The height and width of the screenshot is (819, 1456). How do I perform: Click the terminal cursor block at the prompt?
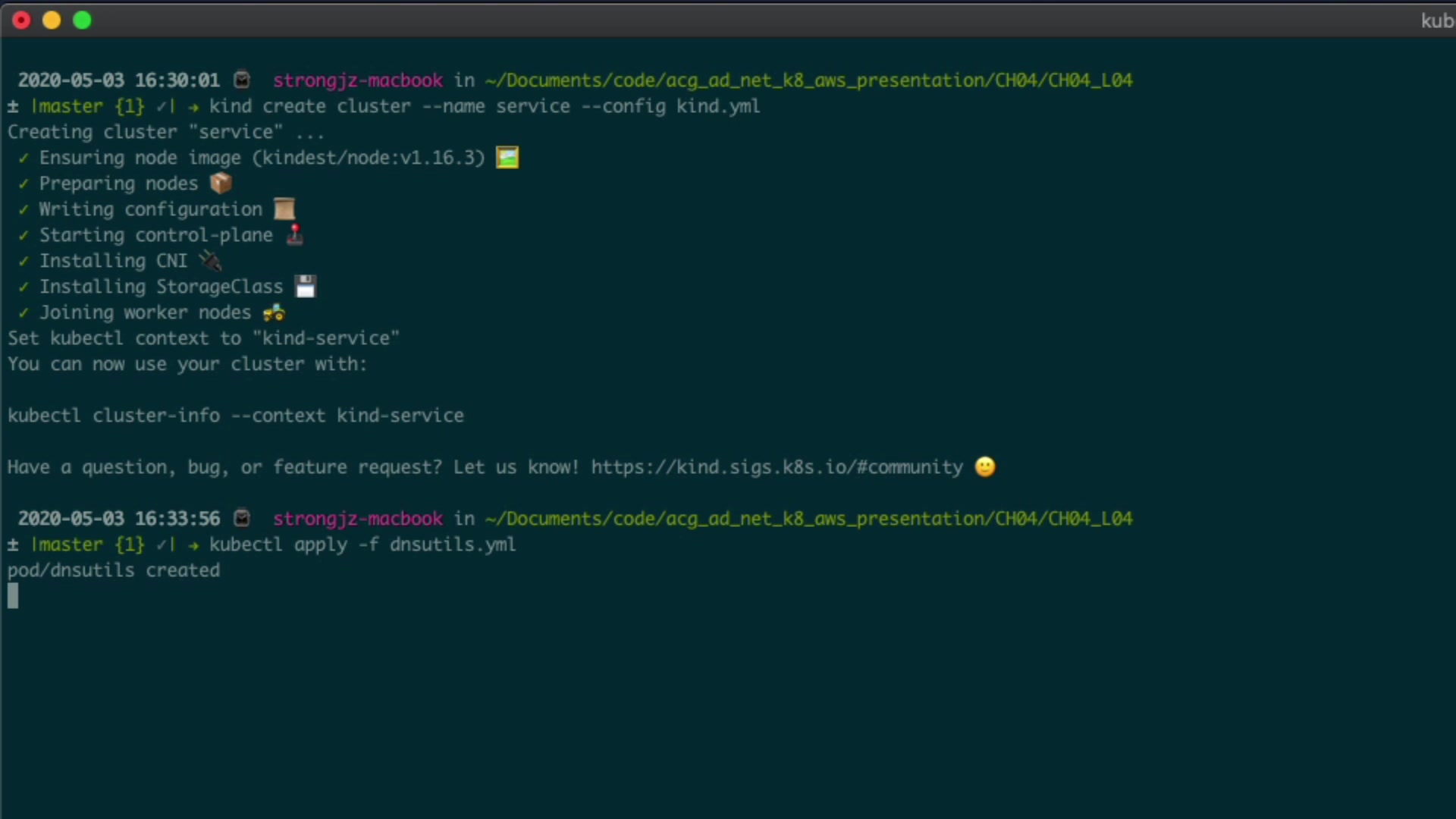point(13,596)
